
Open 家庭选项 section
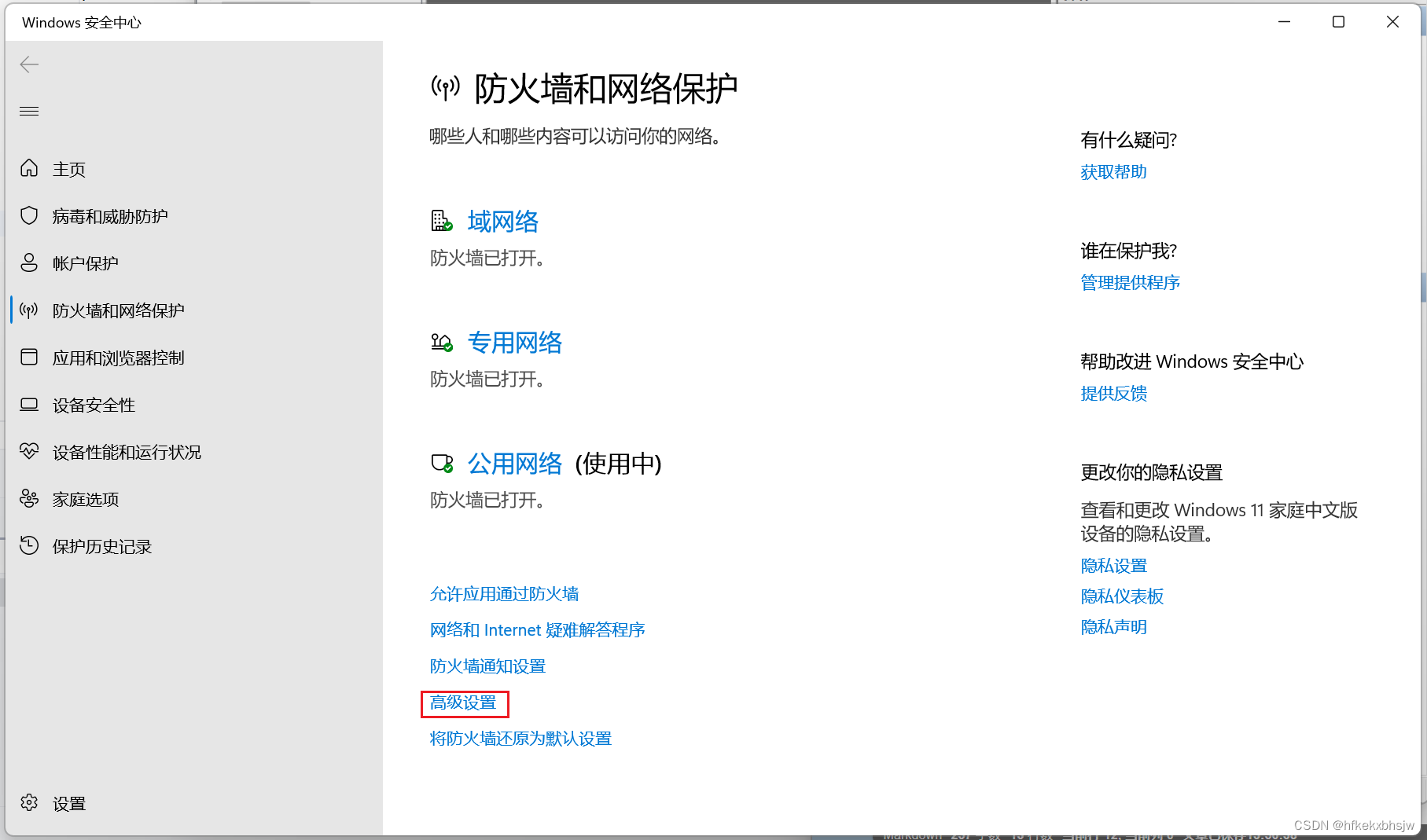coord(84,498)
